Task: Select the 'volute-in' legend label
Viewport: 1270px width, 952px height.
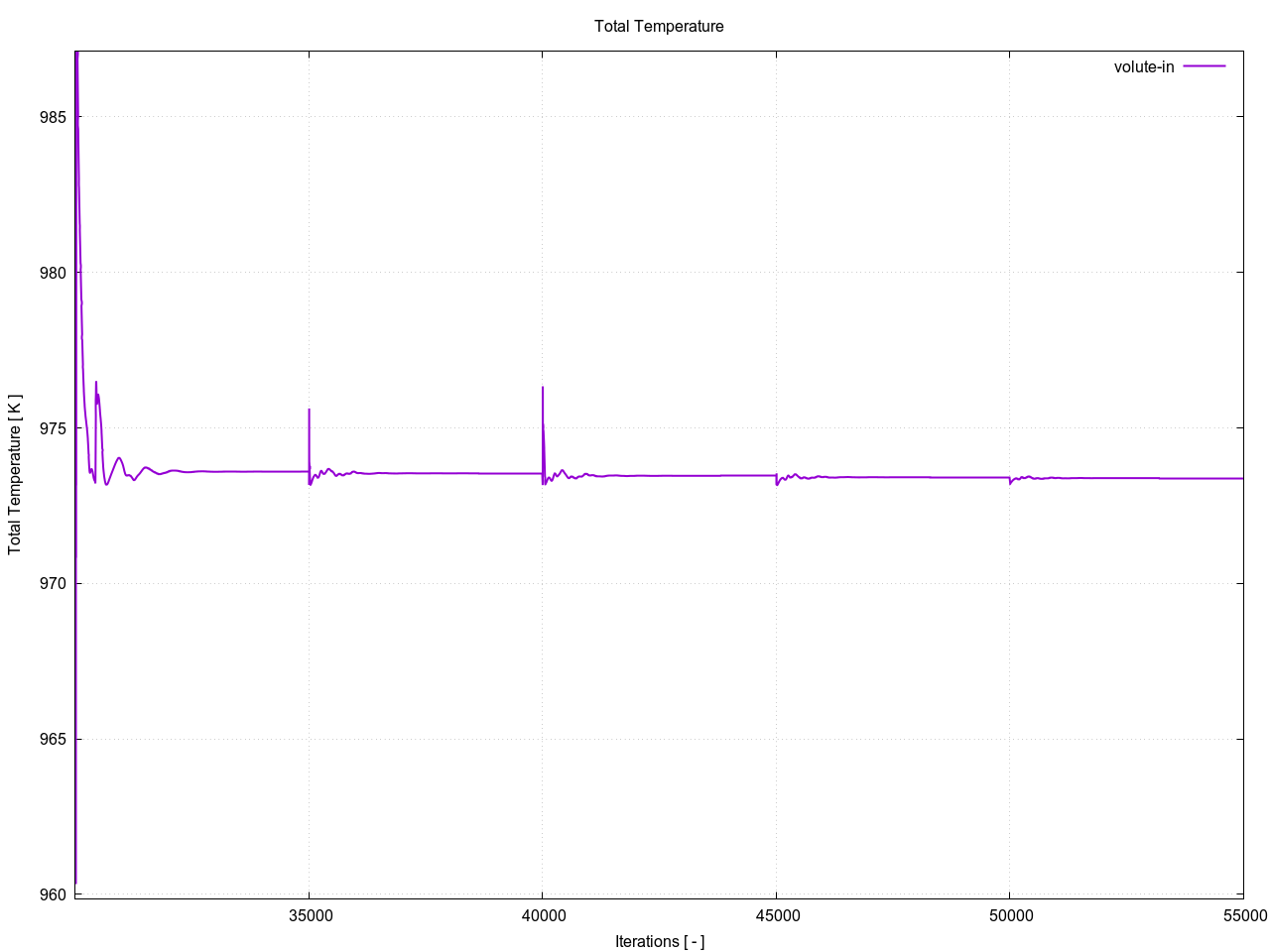Action: (x=1143, y=66)
